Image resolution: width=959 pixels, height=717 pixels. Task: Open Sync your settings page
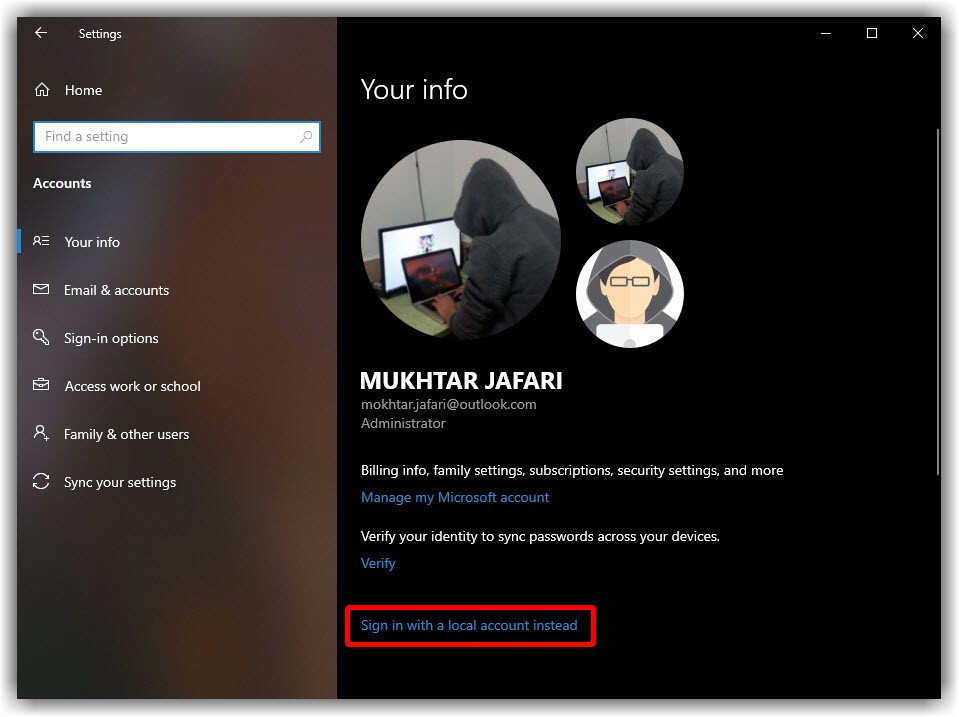[120, 483]
